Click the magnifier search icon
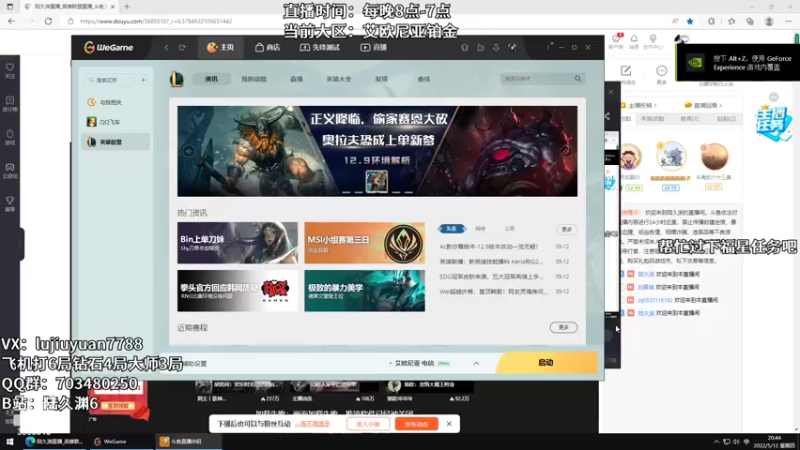 coord(578,79)
